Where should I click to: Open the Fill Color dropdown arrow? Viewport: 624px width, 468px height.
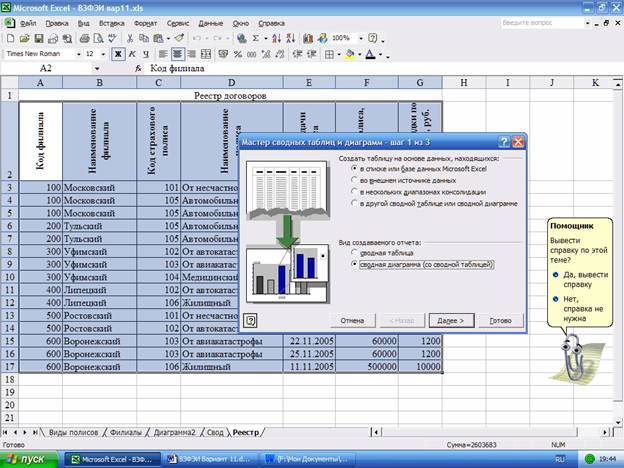click(359, 54)
